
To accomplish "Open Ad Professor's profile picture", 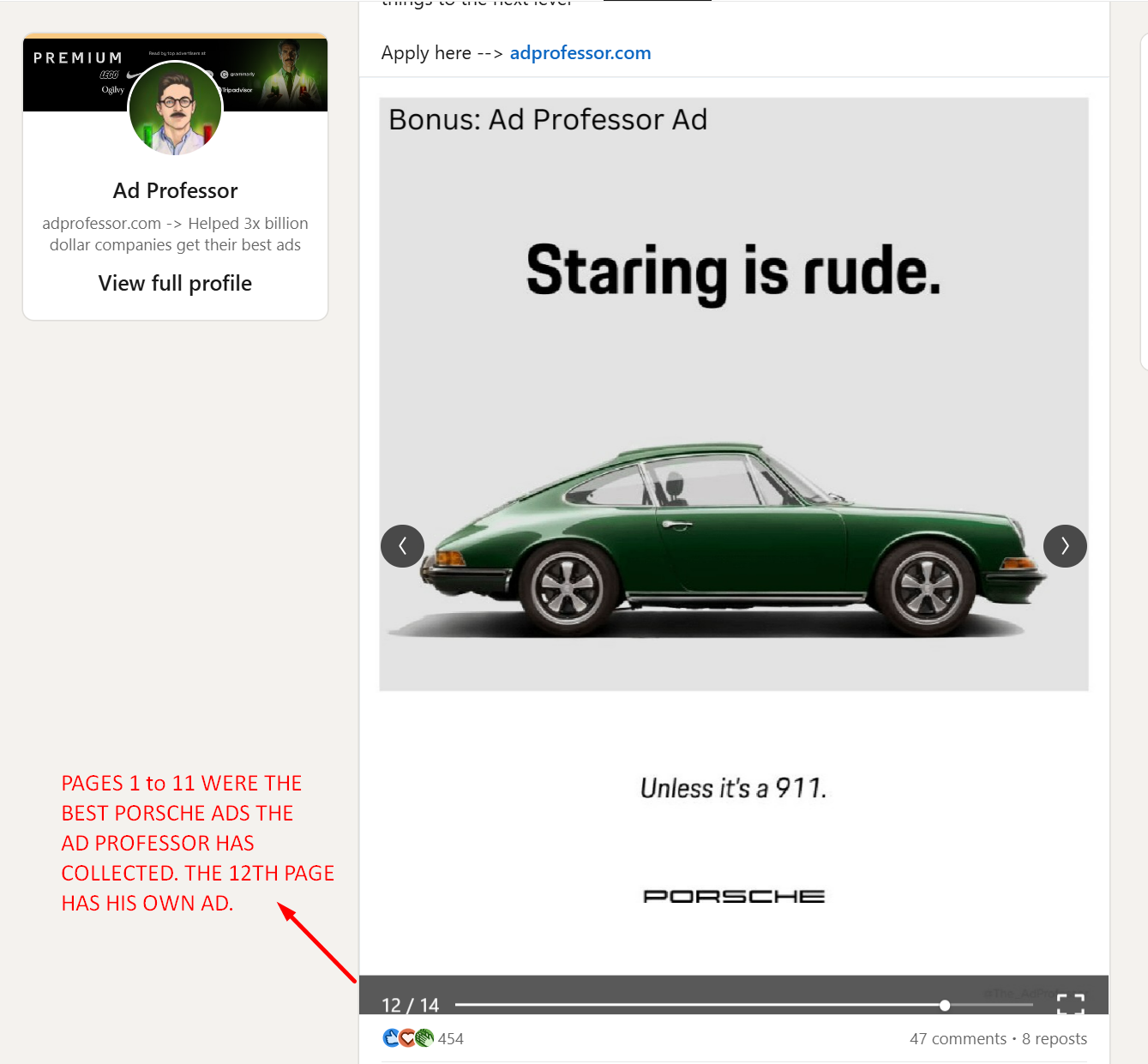I will (176, 109).
